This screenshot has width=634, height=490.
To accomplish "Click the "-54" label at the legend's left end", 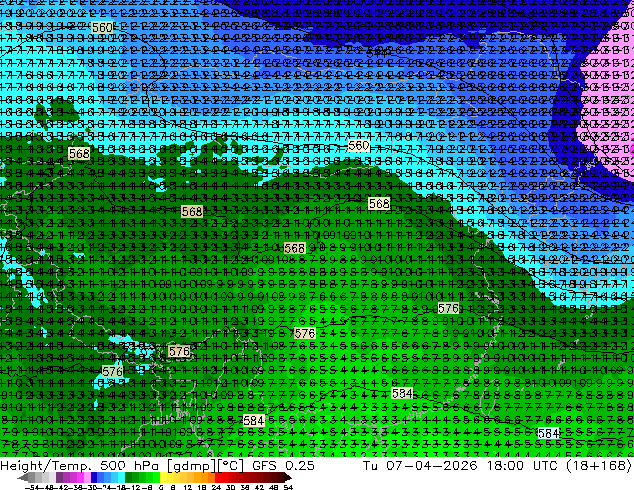I will click(x=32, y=488).
